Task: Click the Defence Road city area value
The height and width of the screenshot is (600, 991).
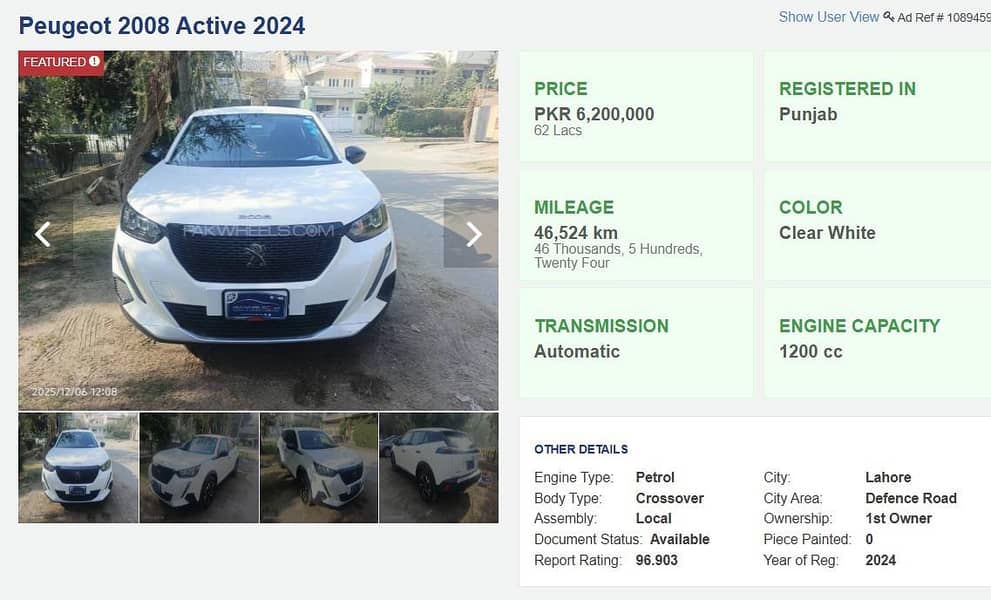Action: (x=911, y=497)
